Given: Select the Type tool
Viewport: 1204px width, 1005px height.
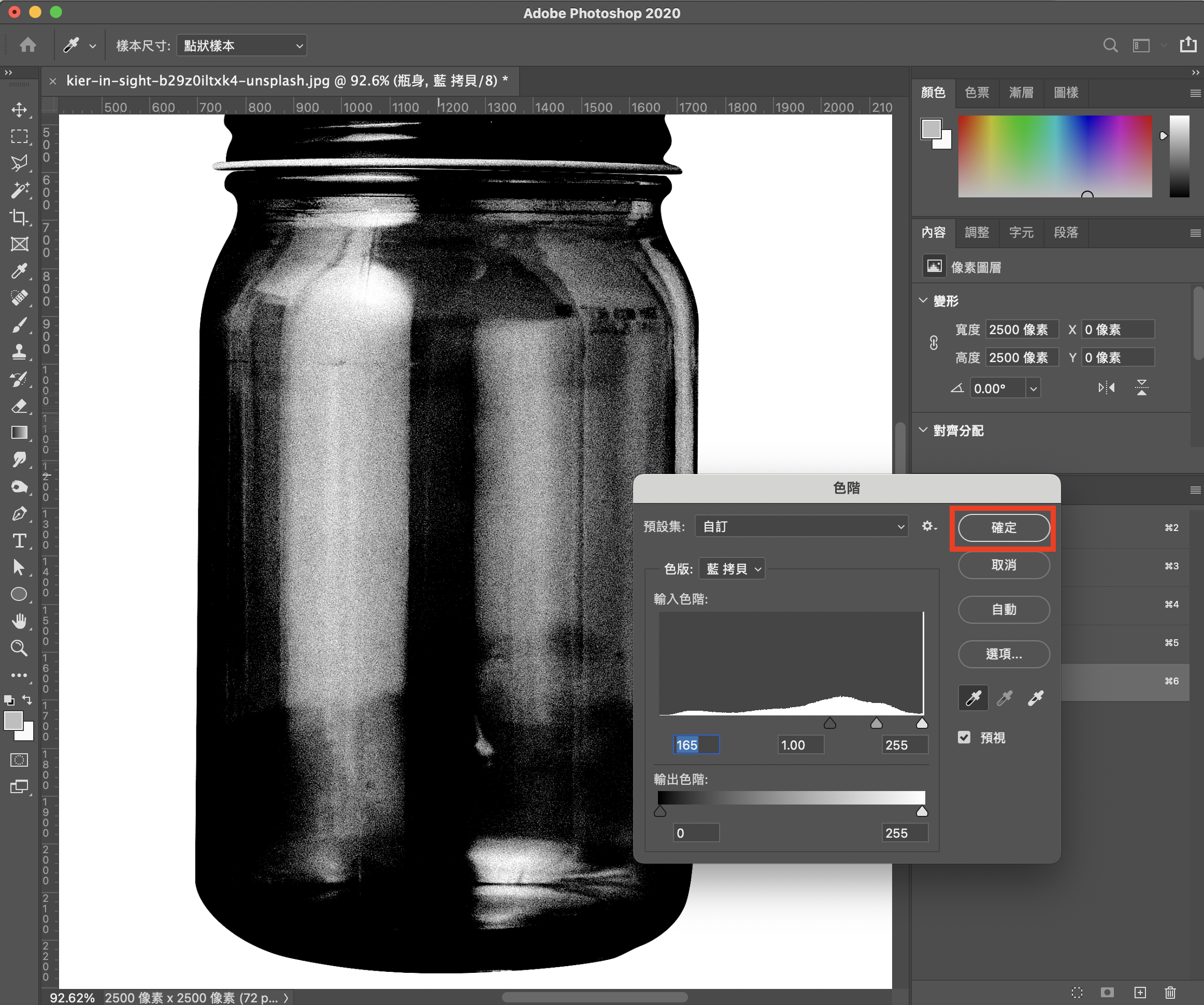Looking at the screenshot, I should pos(20,541).
